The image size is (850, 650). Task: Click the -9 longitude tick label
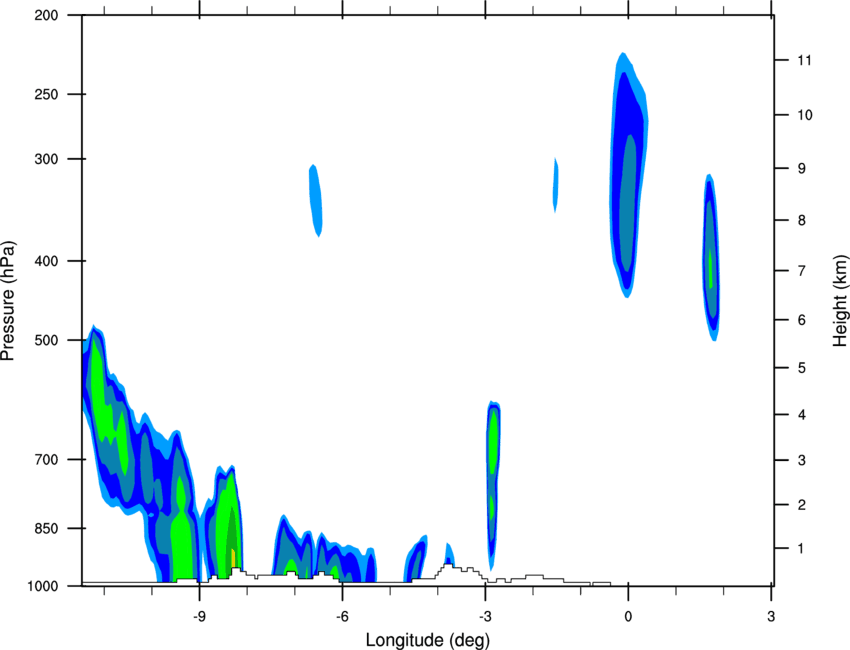pos(199,617)
